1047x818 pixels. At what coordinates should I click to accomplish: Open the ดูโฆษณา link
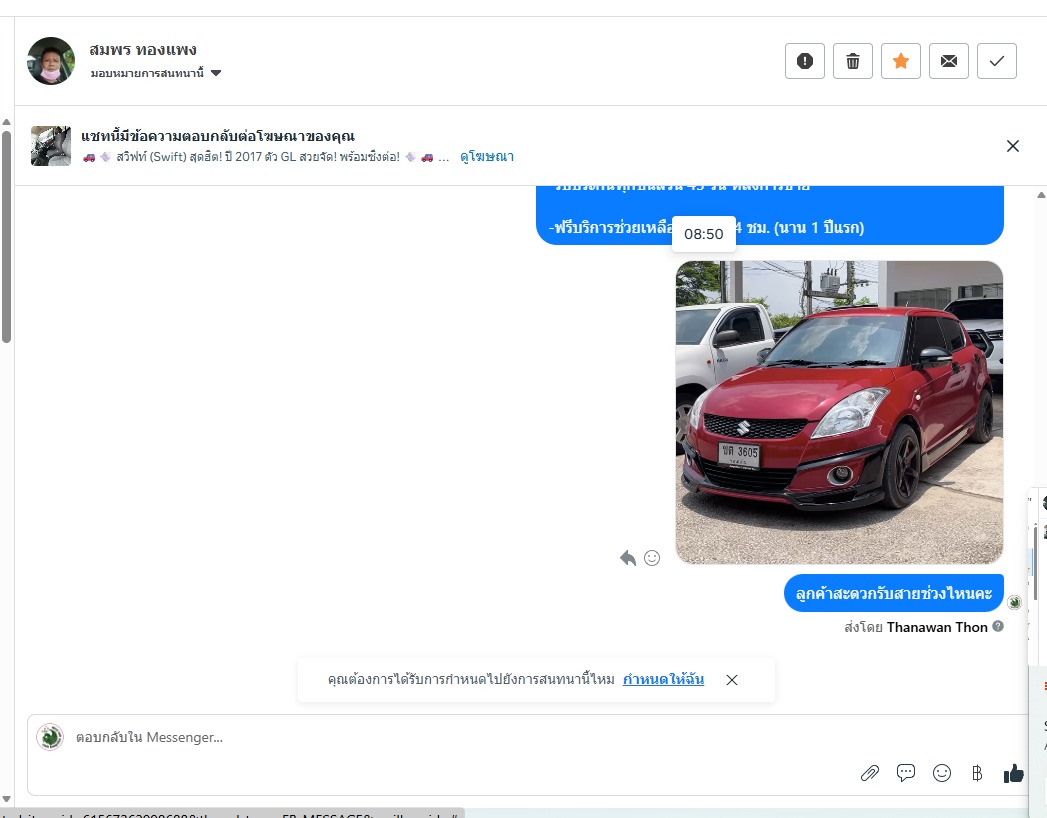coord(487,157)
